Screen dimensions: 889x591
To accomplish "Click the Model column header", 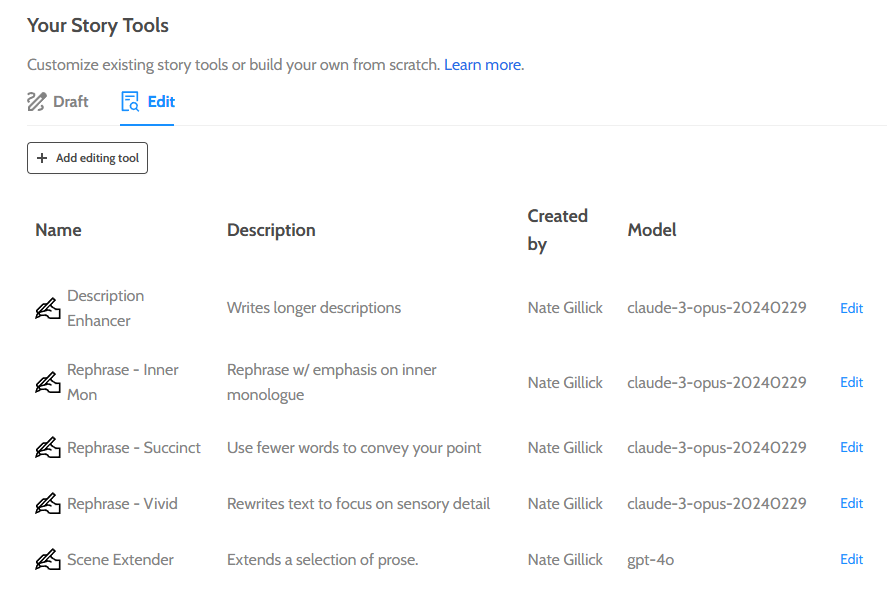I will 652,230.
